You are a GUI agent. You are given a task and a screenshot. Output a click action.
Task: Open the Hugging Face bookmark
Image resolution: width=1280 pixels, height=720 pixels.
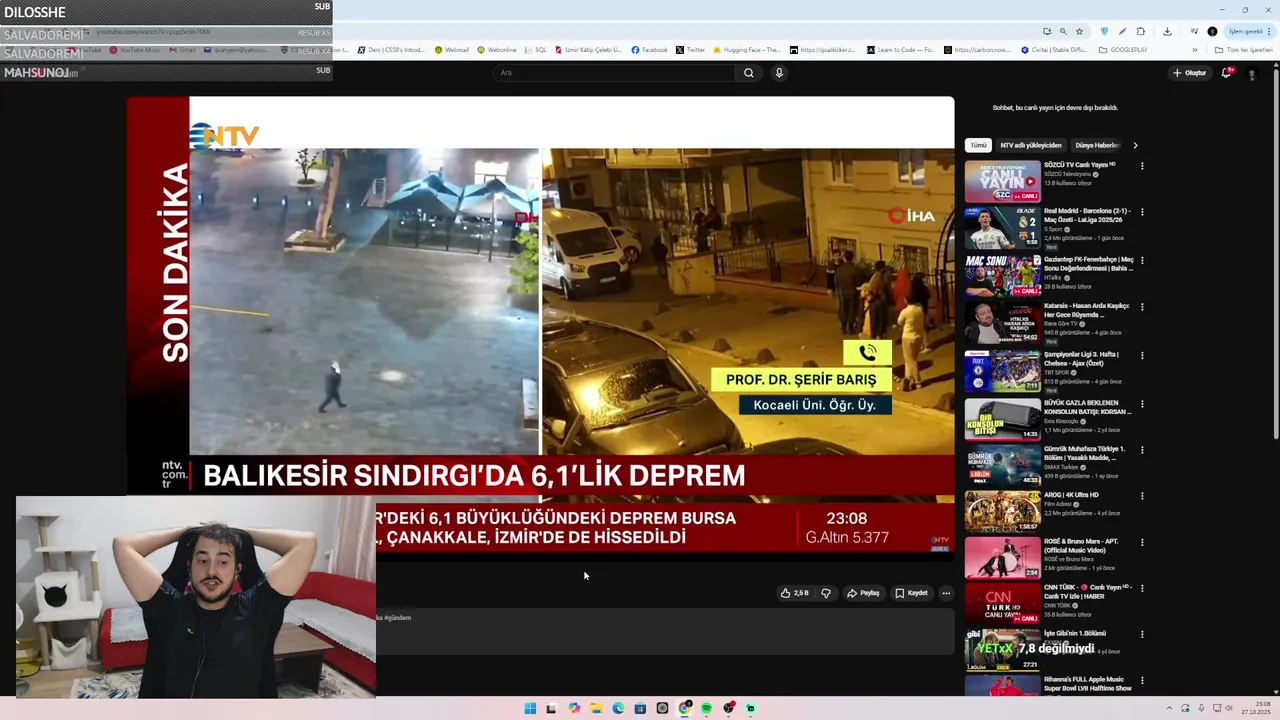pos(746,50)
